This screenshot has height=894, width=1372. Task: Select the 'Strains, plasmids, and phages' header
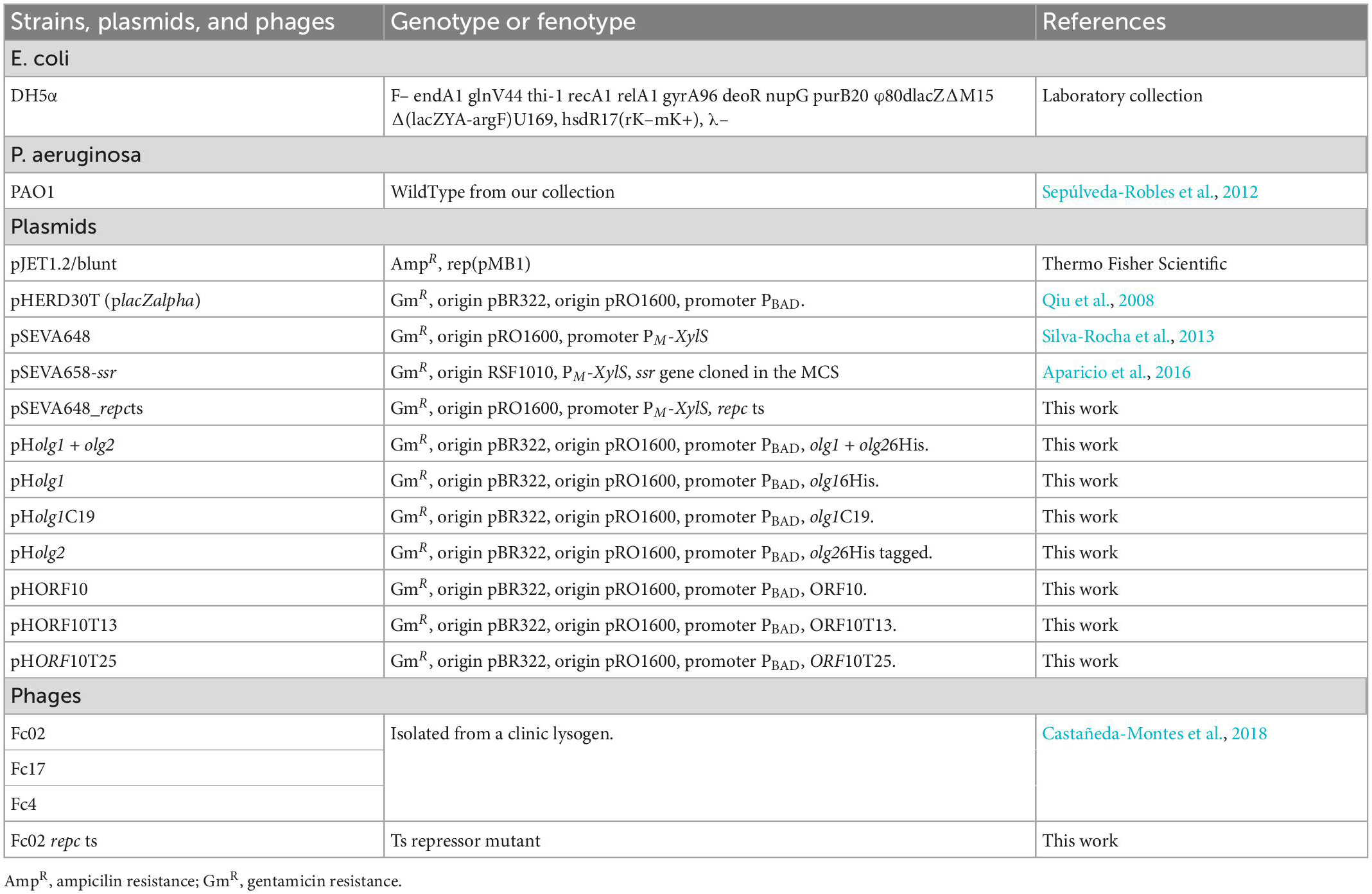coord(173,22)
